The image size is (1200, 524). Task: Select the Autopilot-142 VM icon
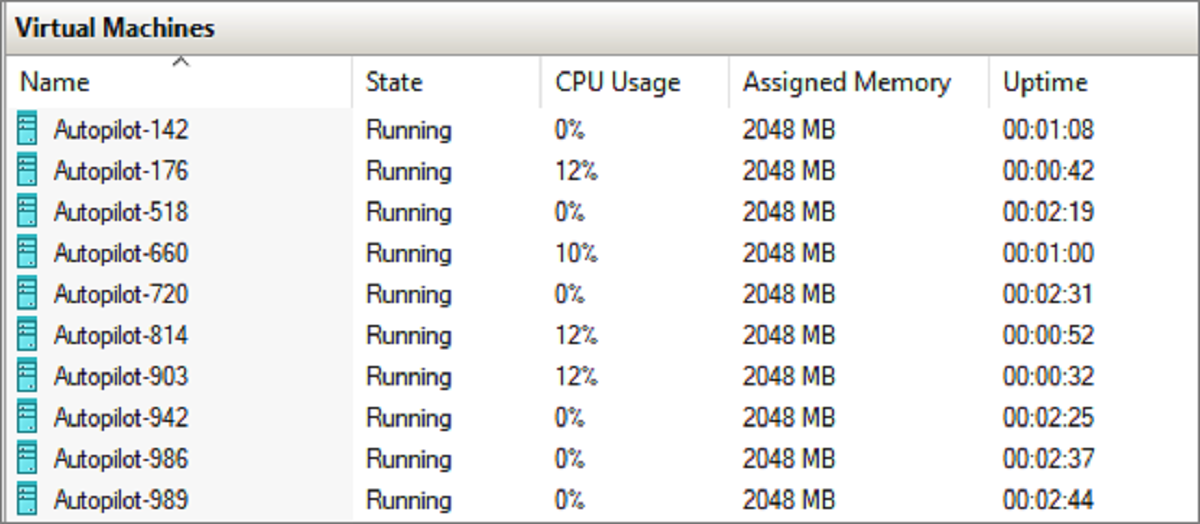tap(28, 130)
